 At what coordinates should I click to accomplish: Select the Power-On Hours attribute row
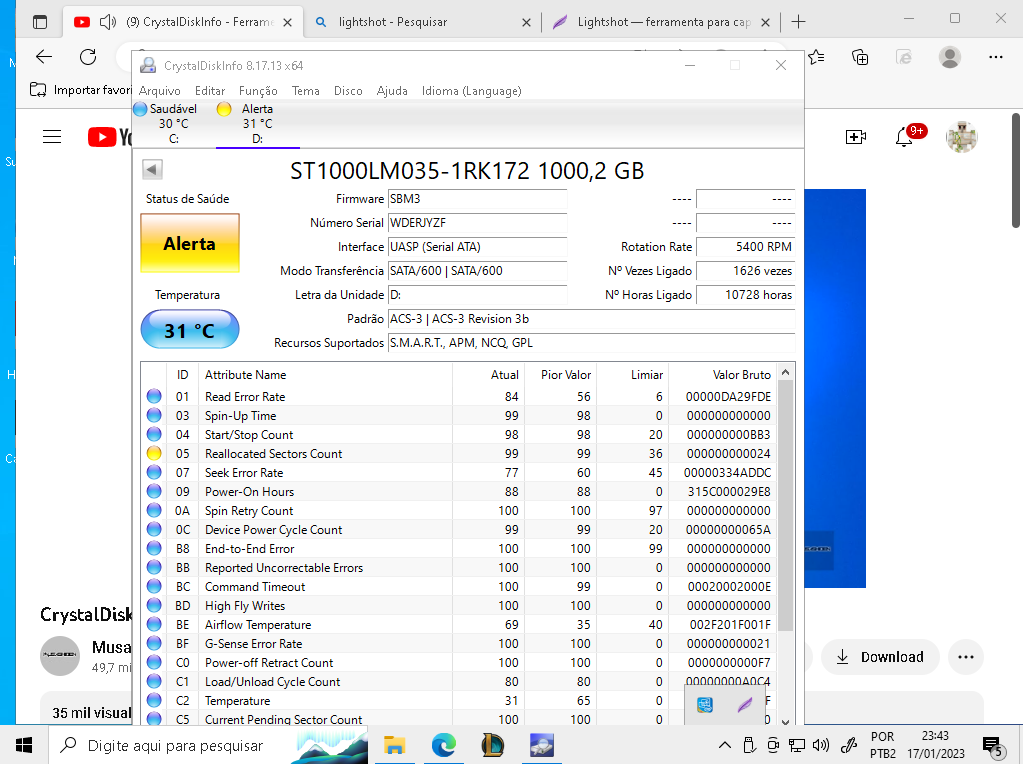(459, 491)
